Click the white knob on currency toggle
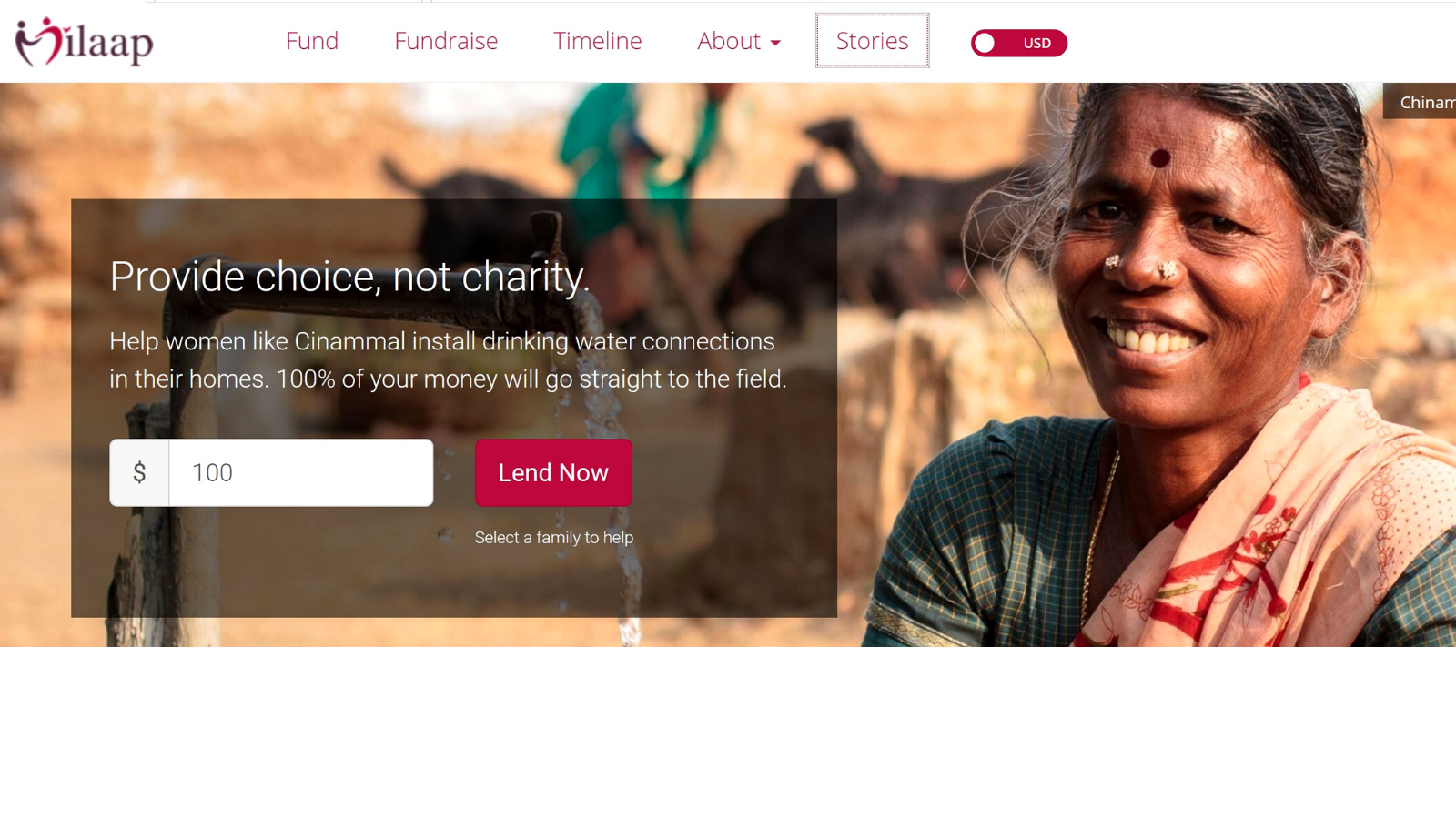The image size is (1456, 819). tap(985, 43)
